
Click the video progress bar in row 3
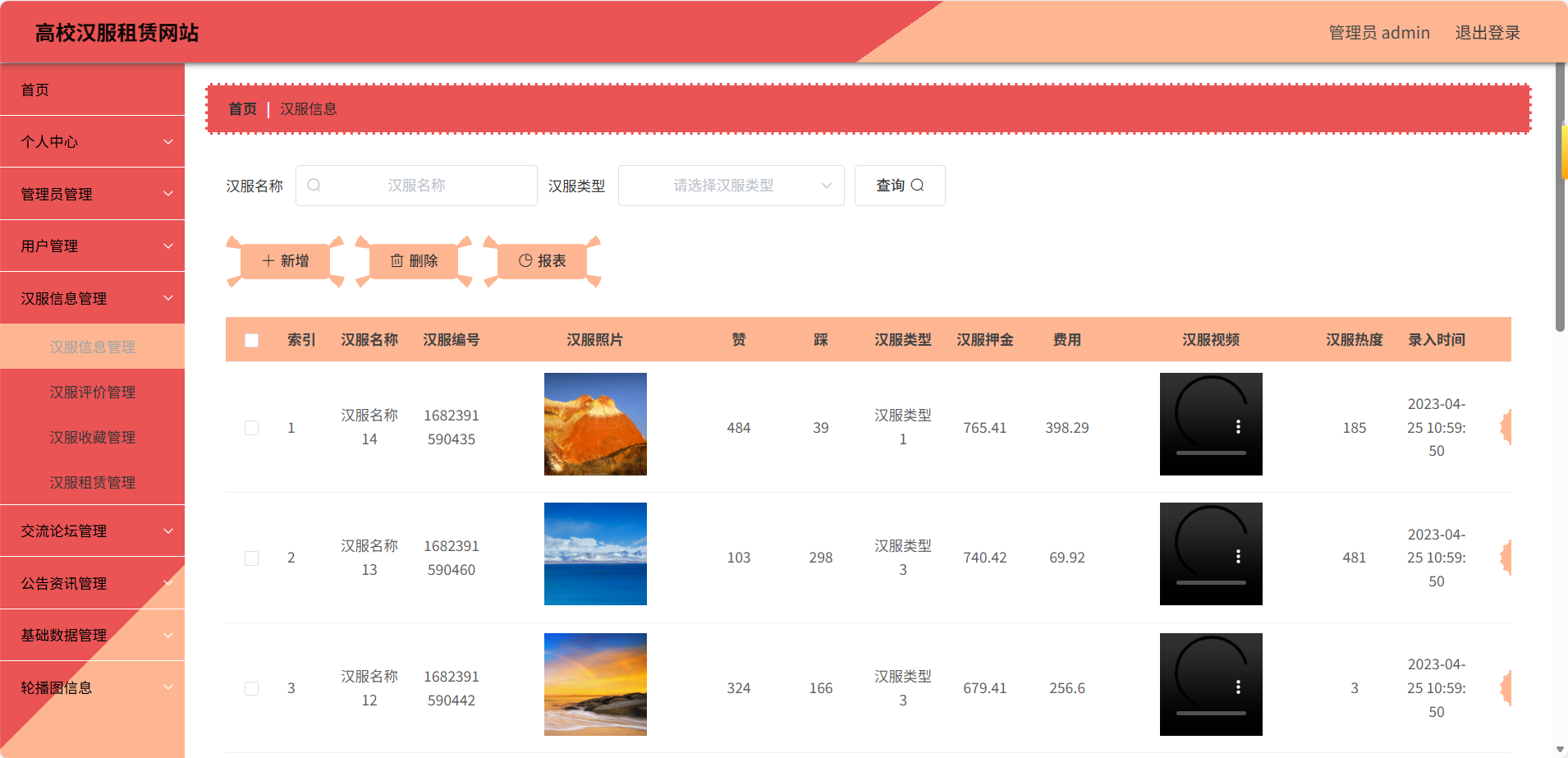(1211, 713)
